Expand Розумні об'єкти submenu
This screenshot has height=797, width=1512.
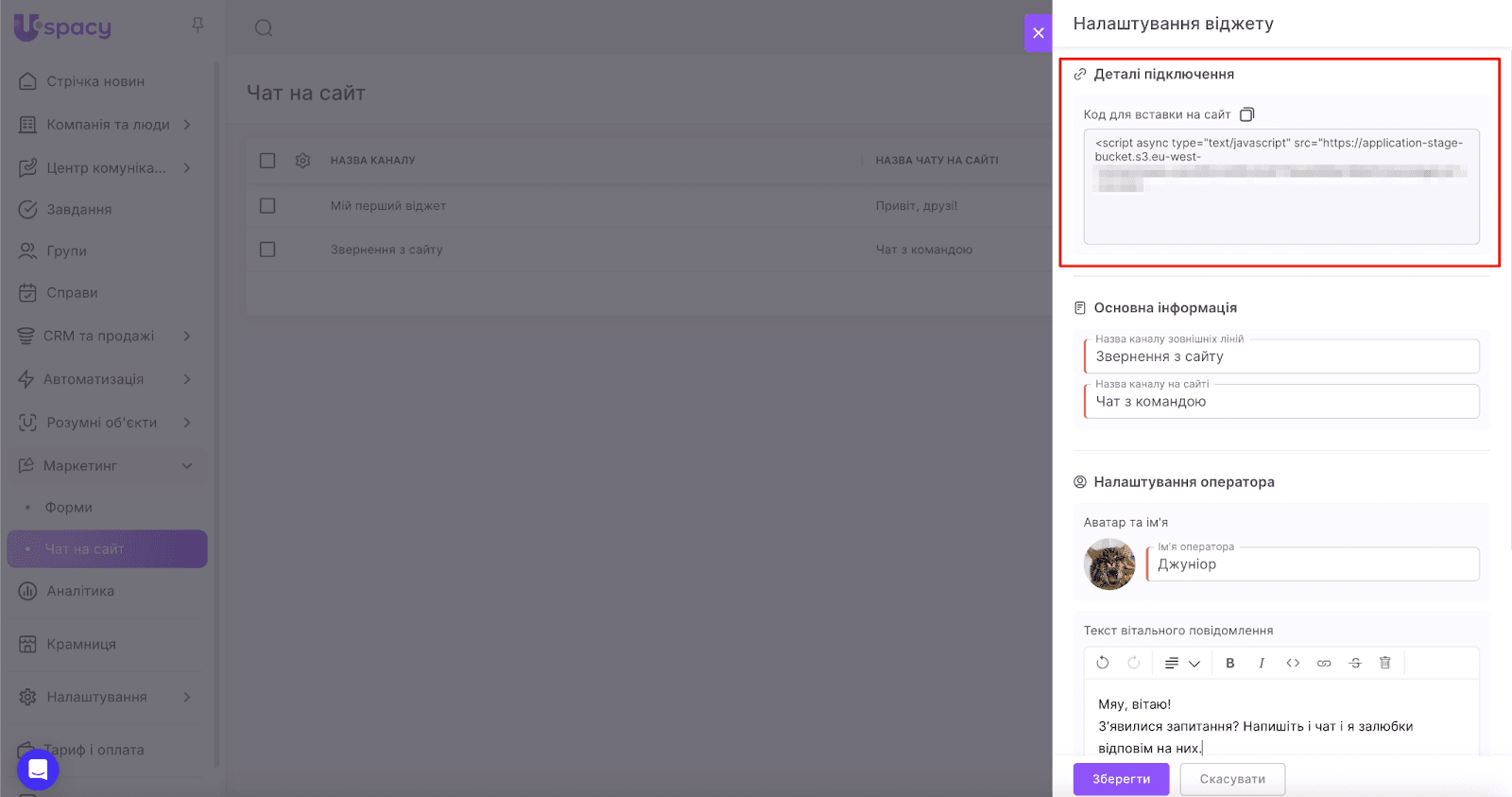pyautogui.click(x=187, y=423)
